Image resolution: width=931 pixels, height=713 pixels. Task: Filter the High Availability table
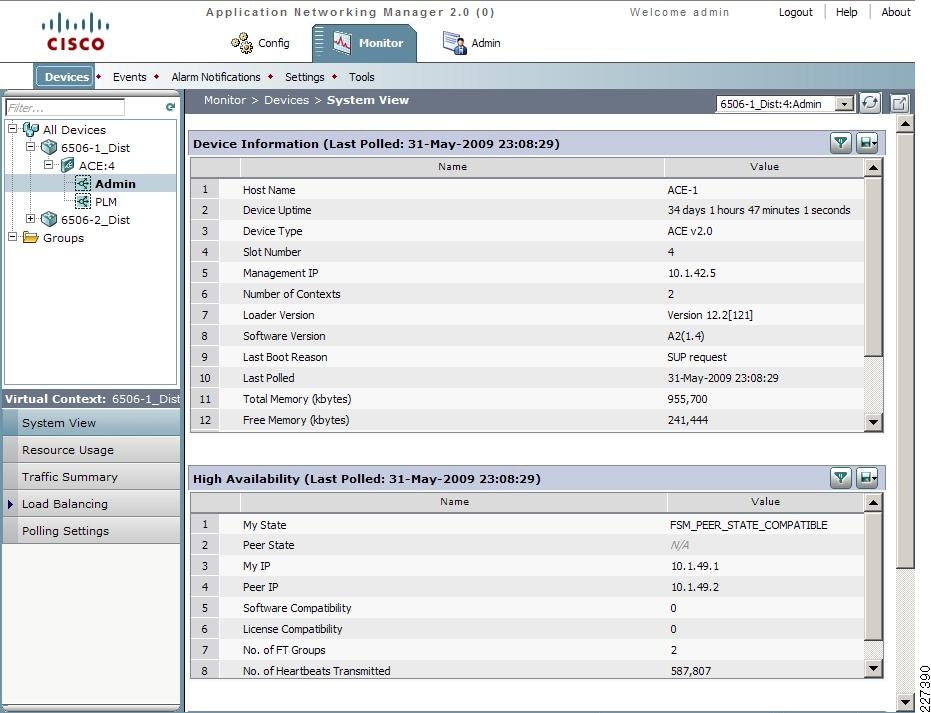(841, 478)
